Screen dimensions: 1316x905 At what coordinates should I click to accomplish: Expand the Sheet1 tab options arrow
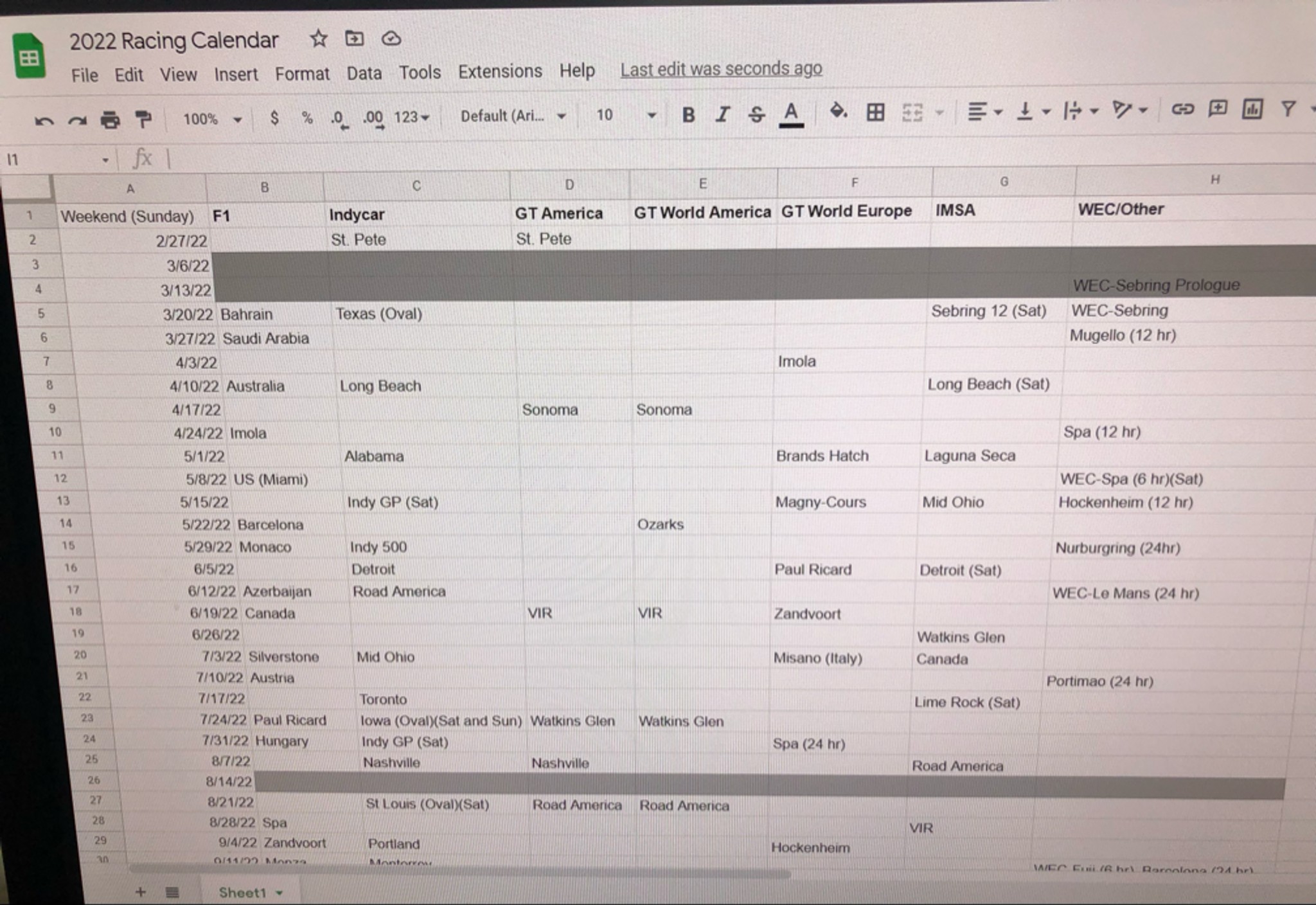tap(280, 893)
